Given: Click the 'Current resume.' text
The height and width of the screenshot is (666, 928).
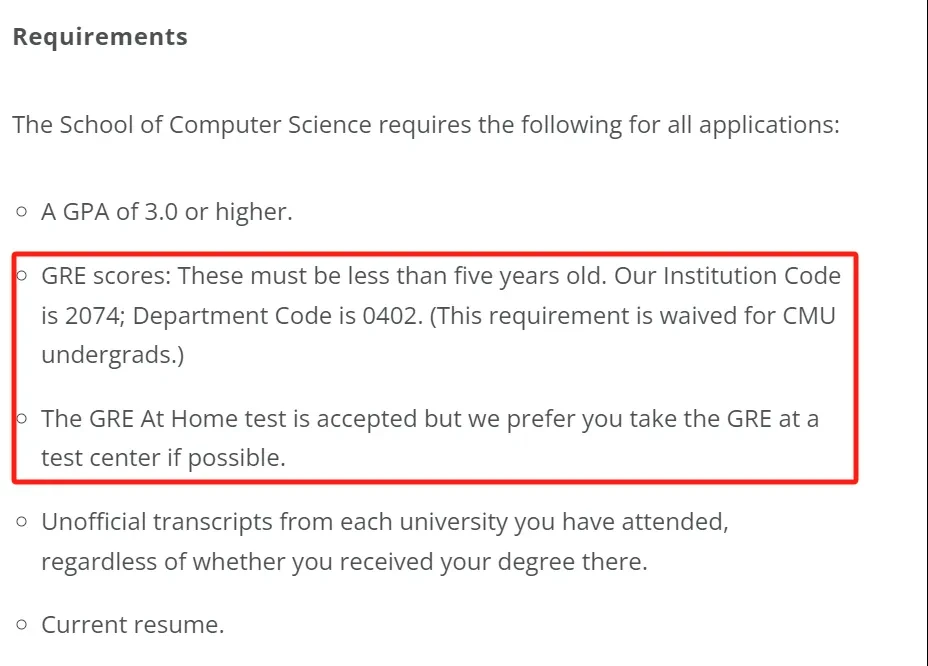Looking at the screenshot, I should pos(133,625).
